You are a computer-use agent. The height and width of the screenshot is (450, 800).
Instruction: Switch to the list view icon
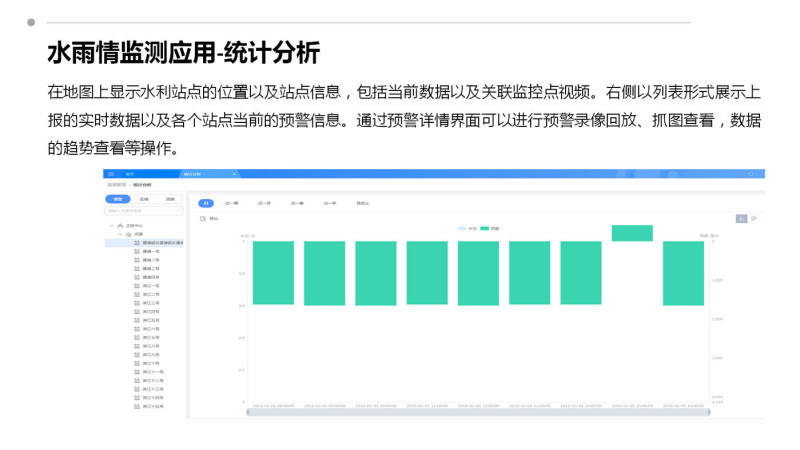click(753, 217)
